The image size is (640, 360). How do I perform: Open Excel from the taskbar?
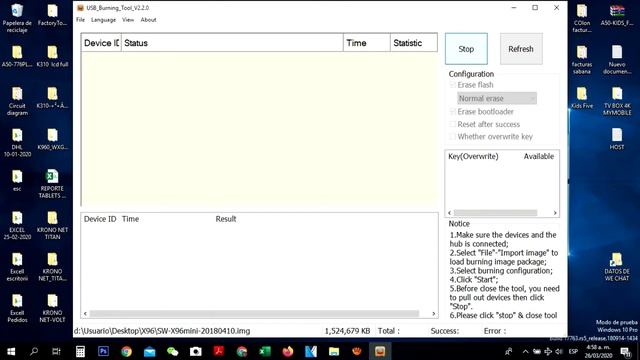click(x=265, y=351)
